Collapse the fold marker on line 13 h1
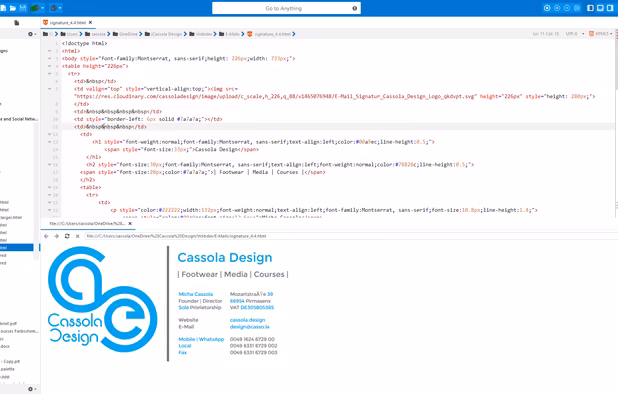Viewport: 618px width, 394px height. click(50, 142)
